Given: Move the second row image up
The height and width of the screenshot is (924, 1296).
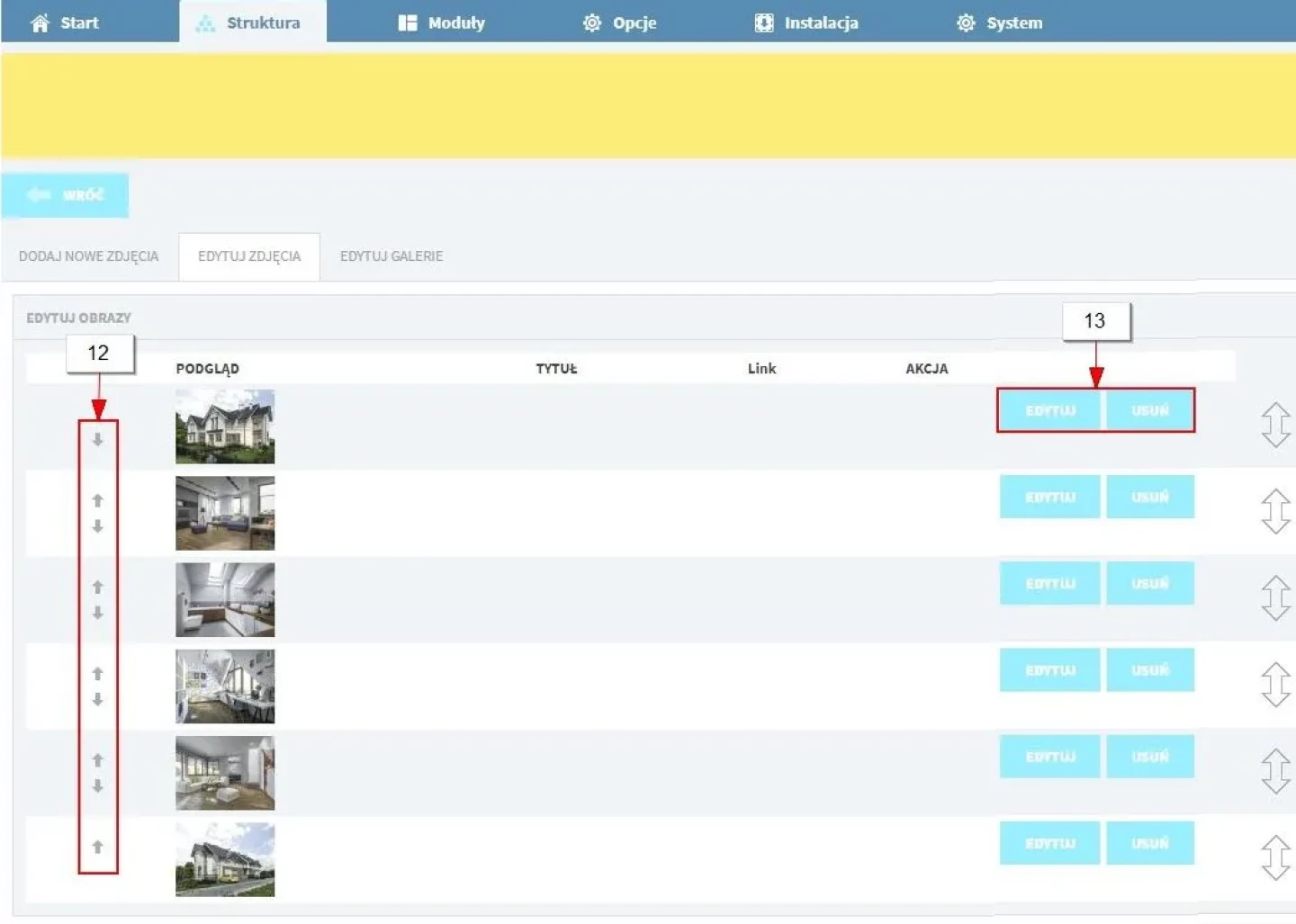Looking at the screenshot, I should [97, 500].
